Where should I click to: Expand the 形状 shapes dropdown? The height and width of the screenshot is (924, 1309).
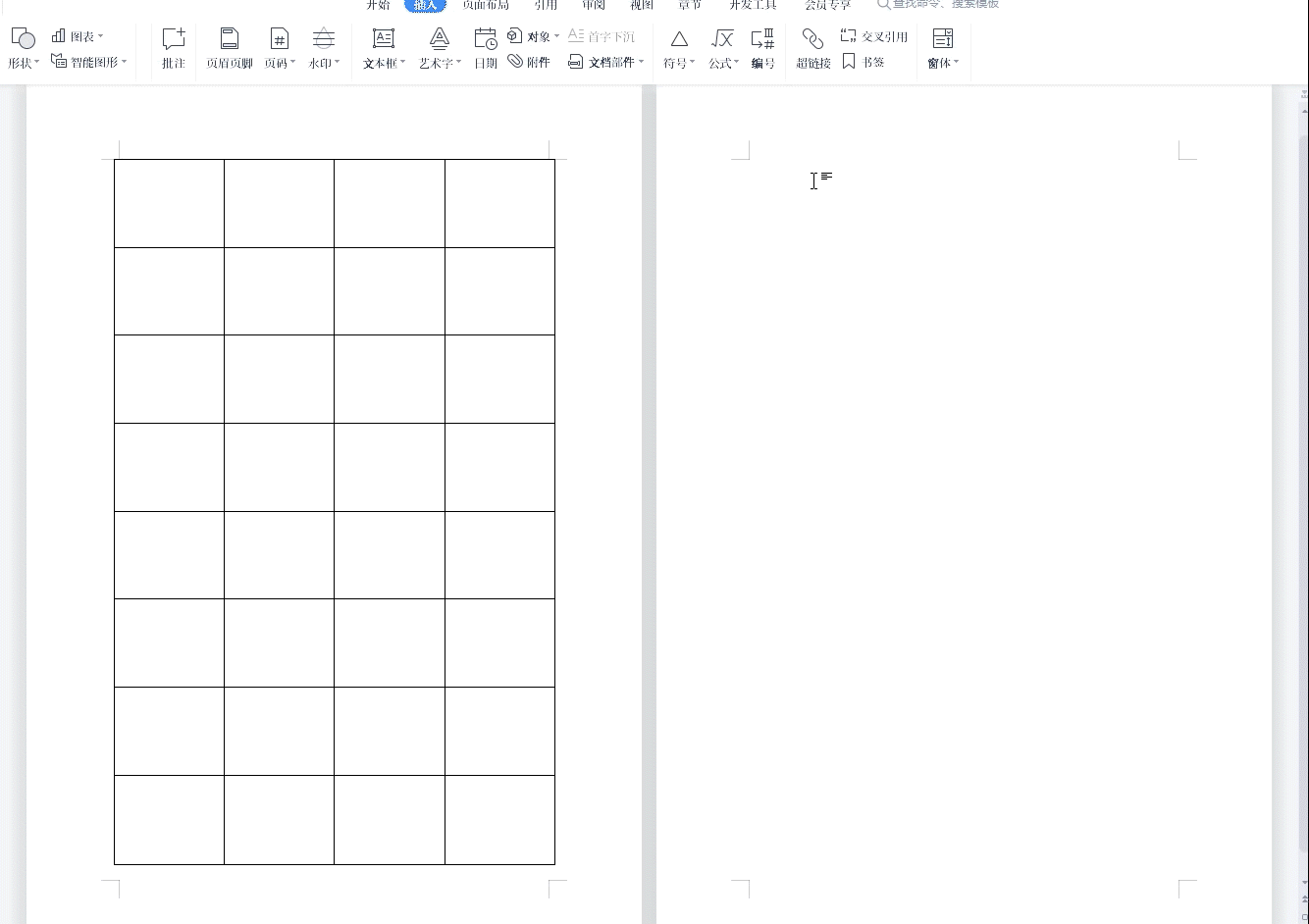point(24,63)
